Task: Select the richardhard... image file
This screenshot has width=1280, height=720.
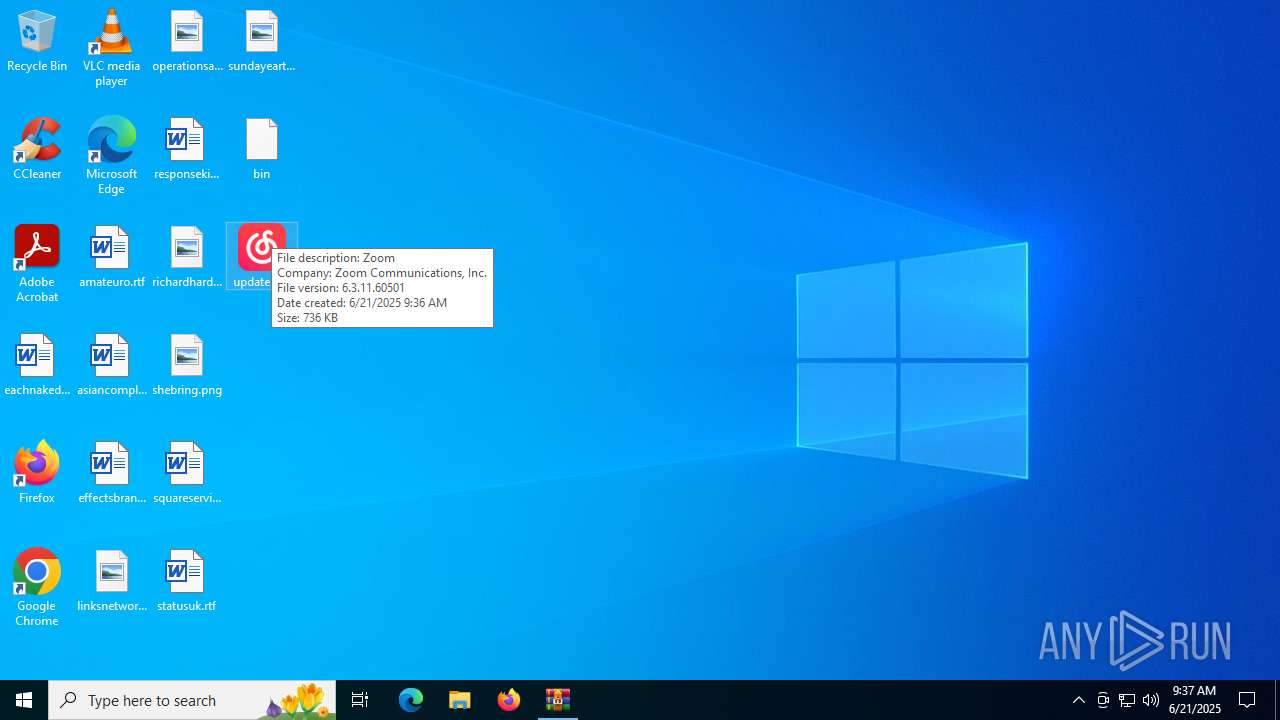Action: pos(187,258)
